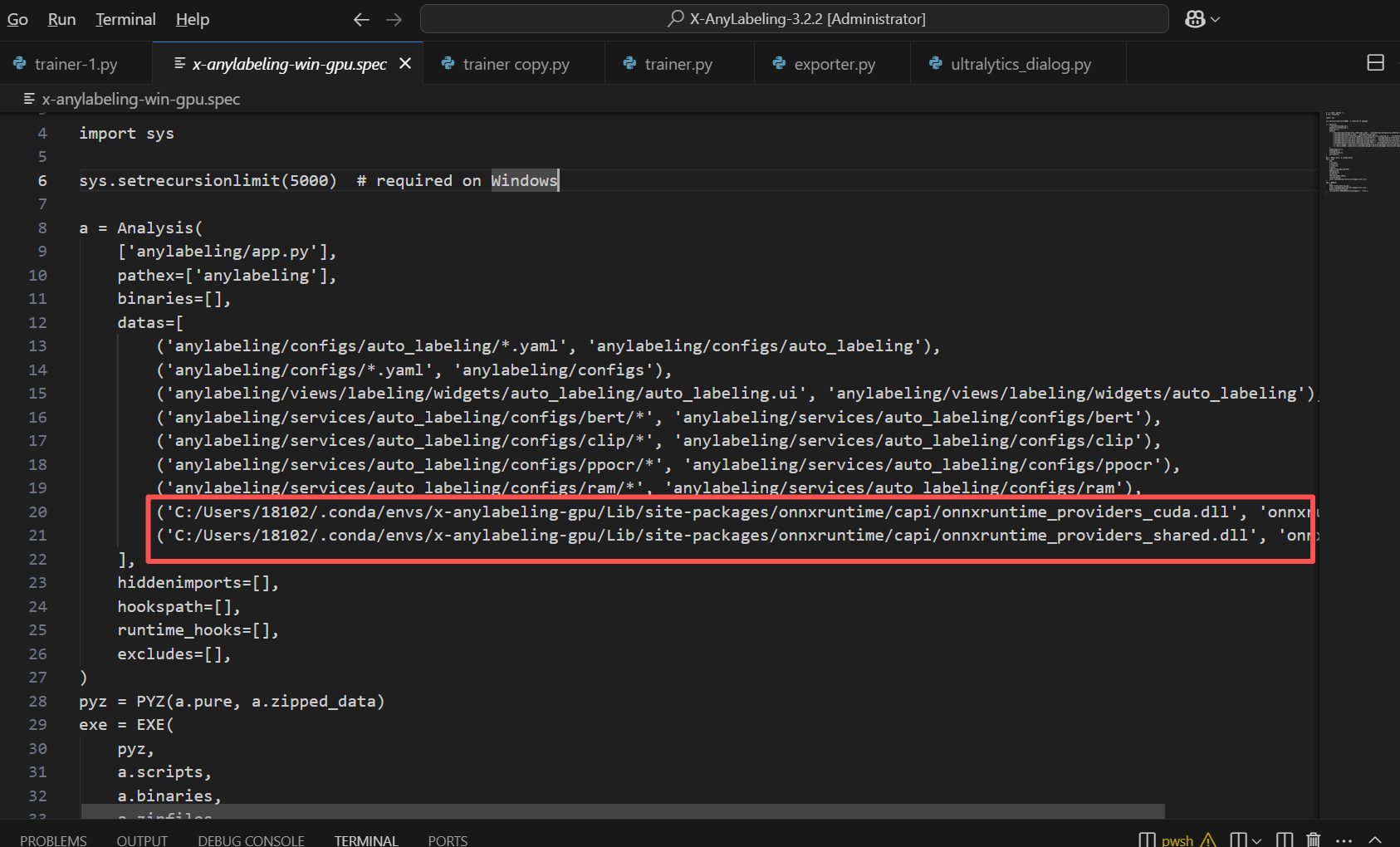1400x847 pixels.
Task: Click line number 20 in gutter
Action: (37, 512)
